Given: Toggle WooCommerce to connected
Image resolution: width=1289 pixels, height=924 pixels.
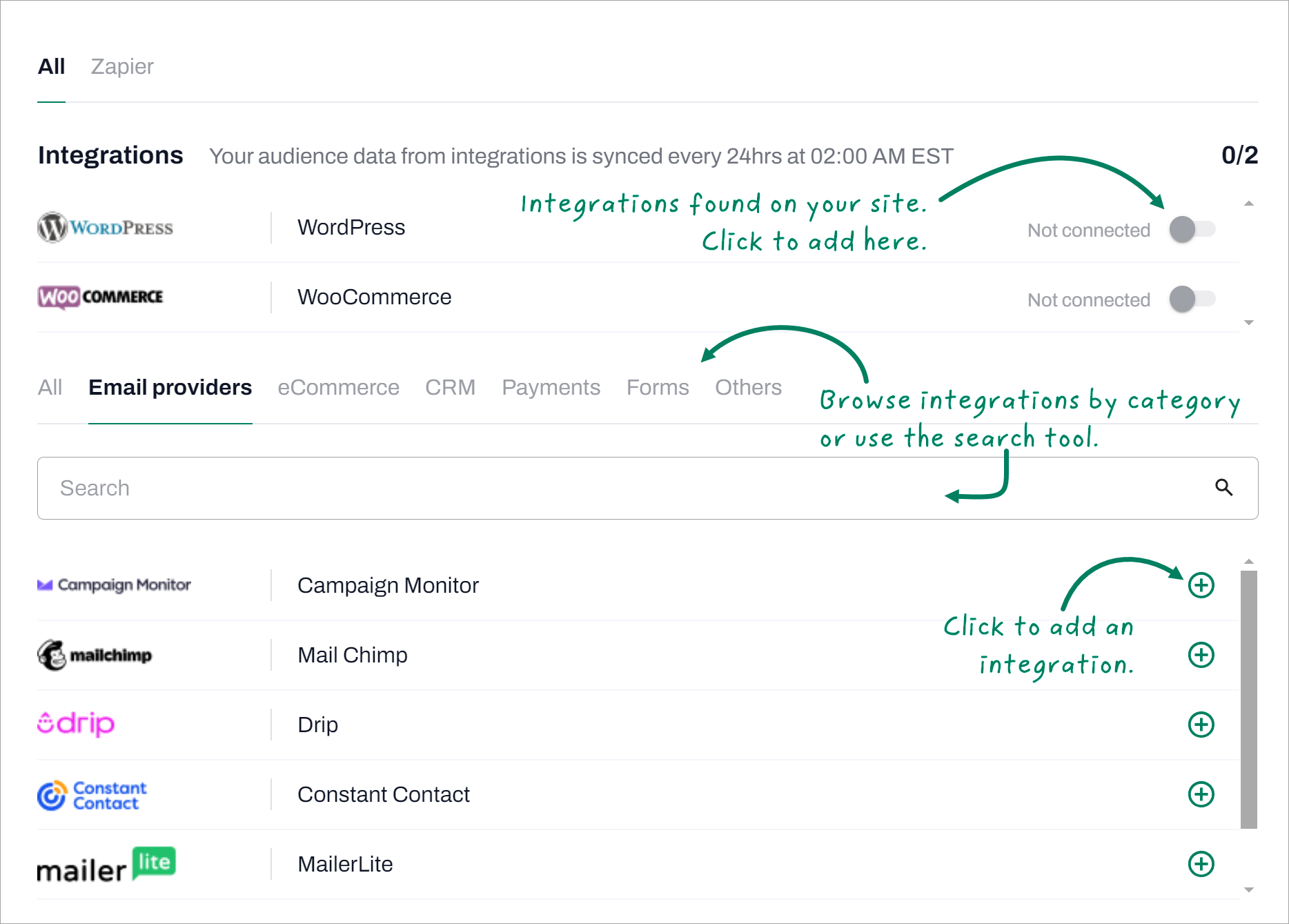Looking at the screenshot, I should click(1193, 299).
